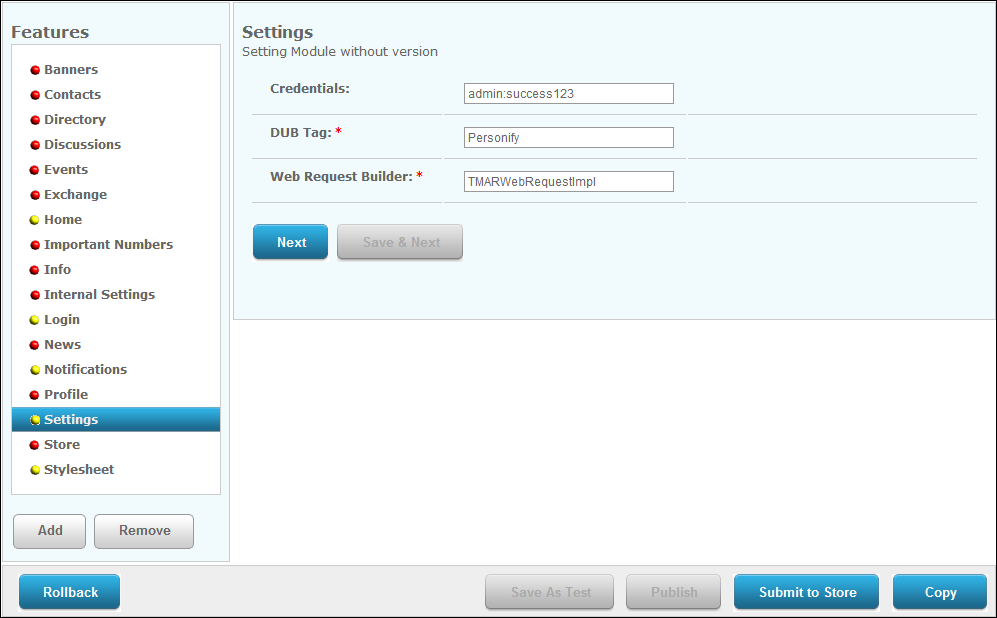The image size is (997, 618).
Task: Click the yellow dot beside Stylesheet
Action: pyautogui.click(x=35, y=470)
